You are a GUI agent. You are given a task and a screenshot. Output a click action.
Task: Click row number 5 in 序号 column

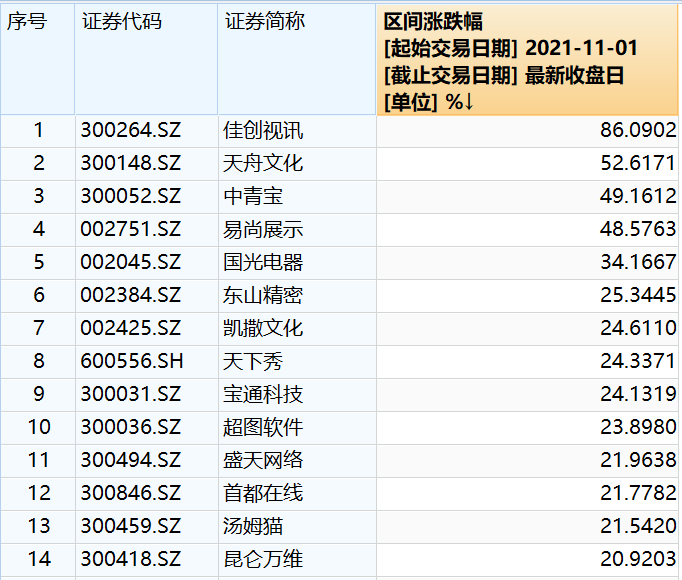39,262
